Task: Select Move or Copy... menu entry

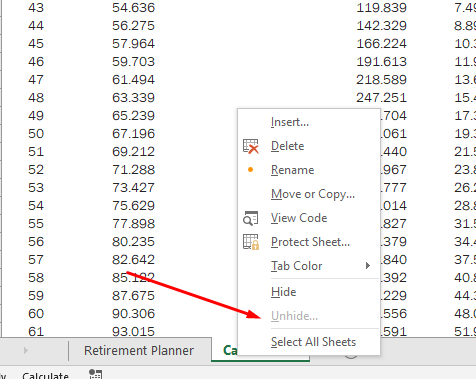Action: (x=313, y=194)
